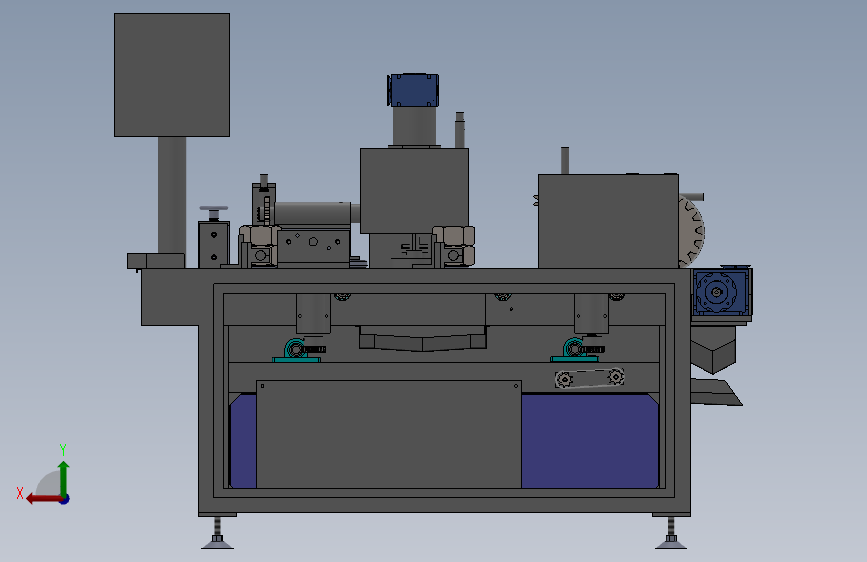
Task: Select the blue motor atop the center unit
Action: click(413, 90)
